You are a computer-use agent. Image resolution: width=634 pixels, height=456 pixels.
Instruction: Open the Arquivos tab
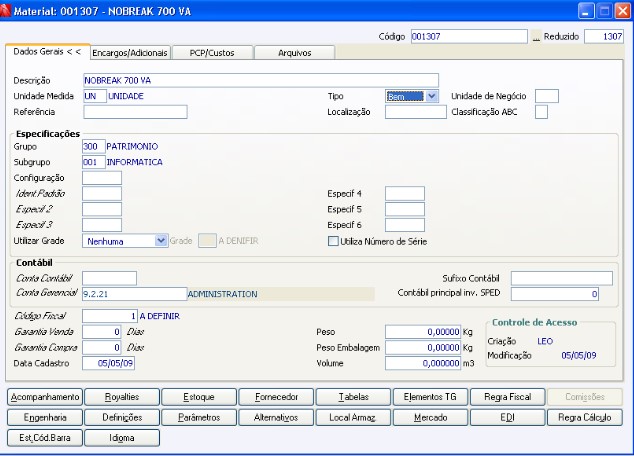(x=295, y=53)
